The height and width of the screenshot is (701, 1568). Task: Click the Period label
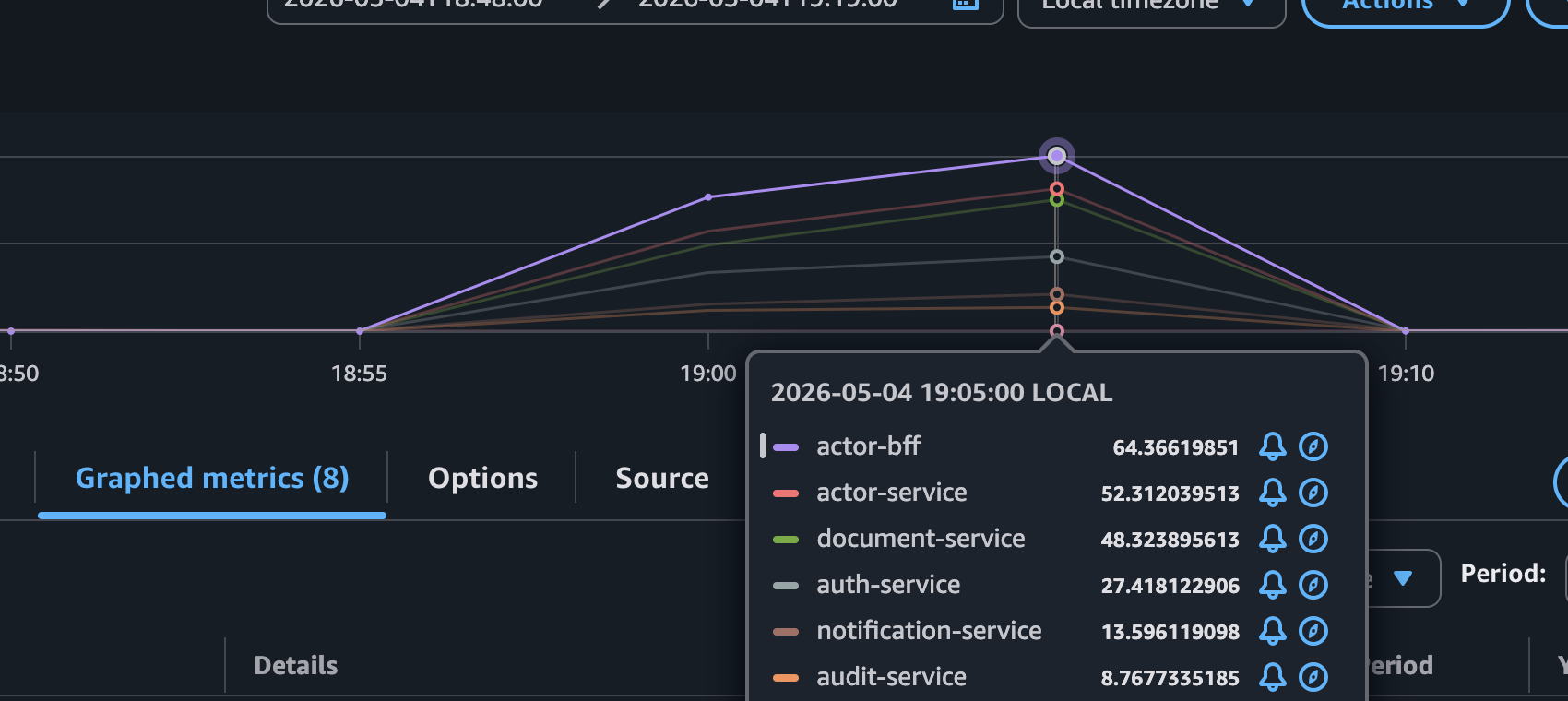point(1503,574)
